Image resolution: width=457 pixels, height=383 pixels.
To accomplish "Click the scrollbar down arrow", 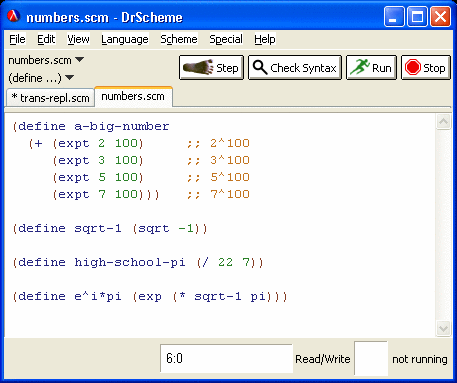I will (443, 329).
